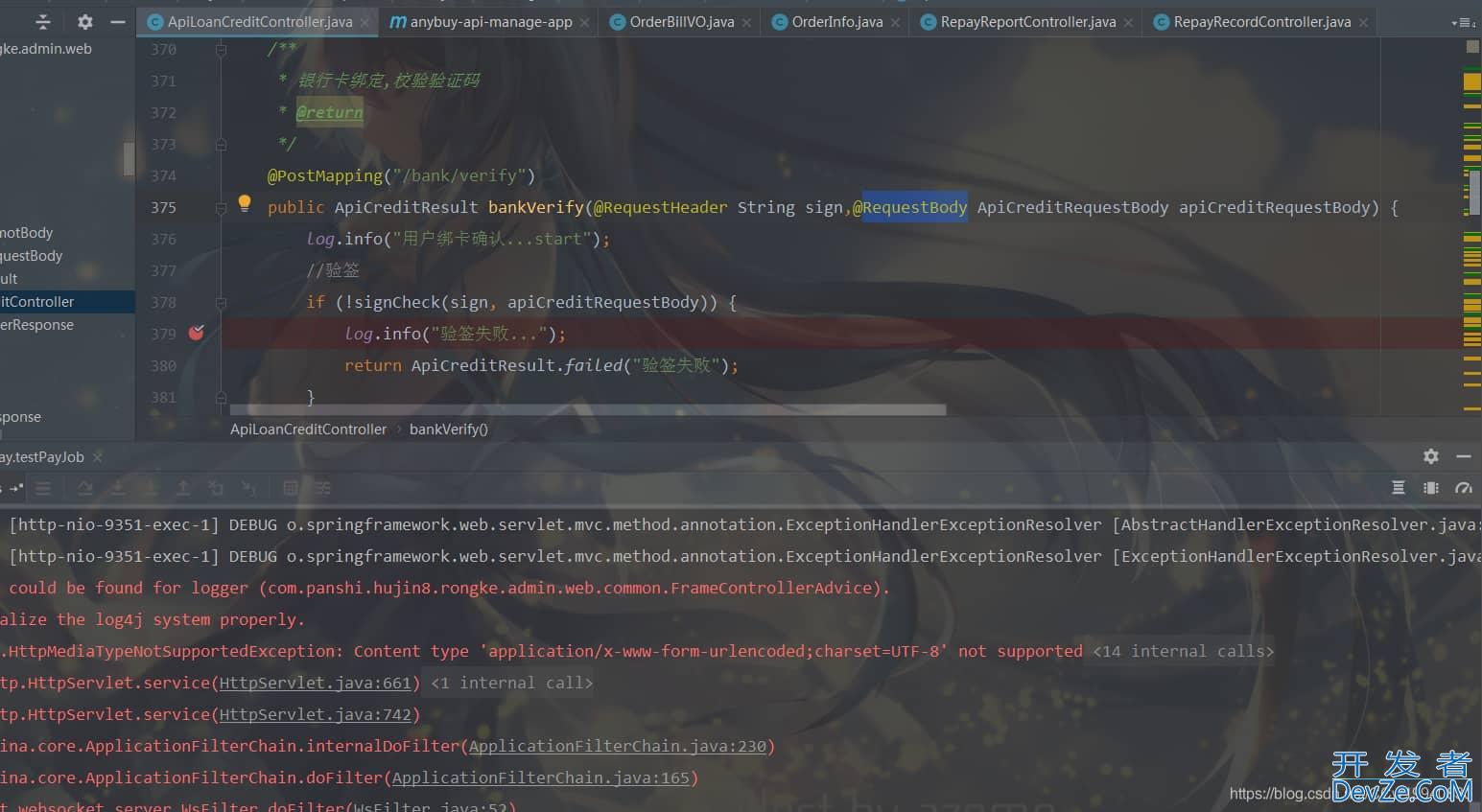
Task: Switch to the RepayRecordController.java tab
Action: (1261, 22)
